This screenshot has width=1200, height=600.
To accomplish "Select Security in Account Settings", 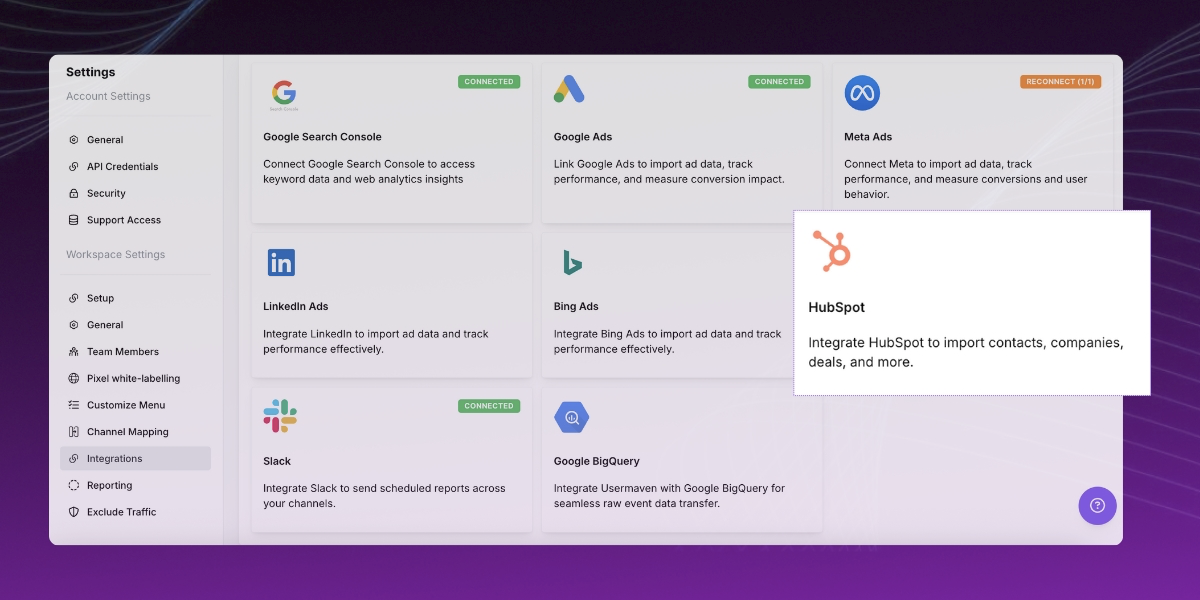I will point(106,194).
